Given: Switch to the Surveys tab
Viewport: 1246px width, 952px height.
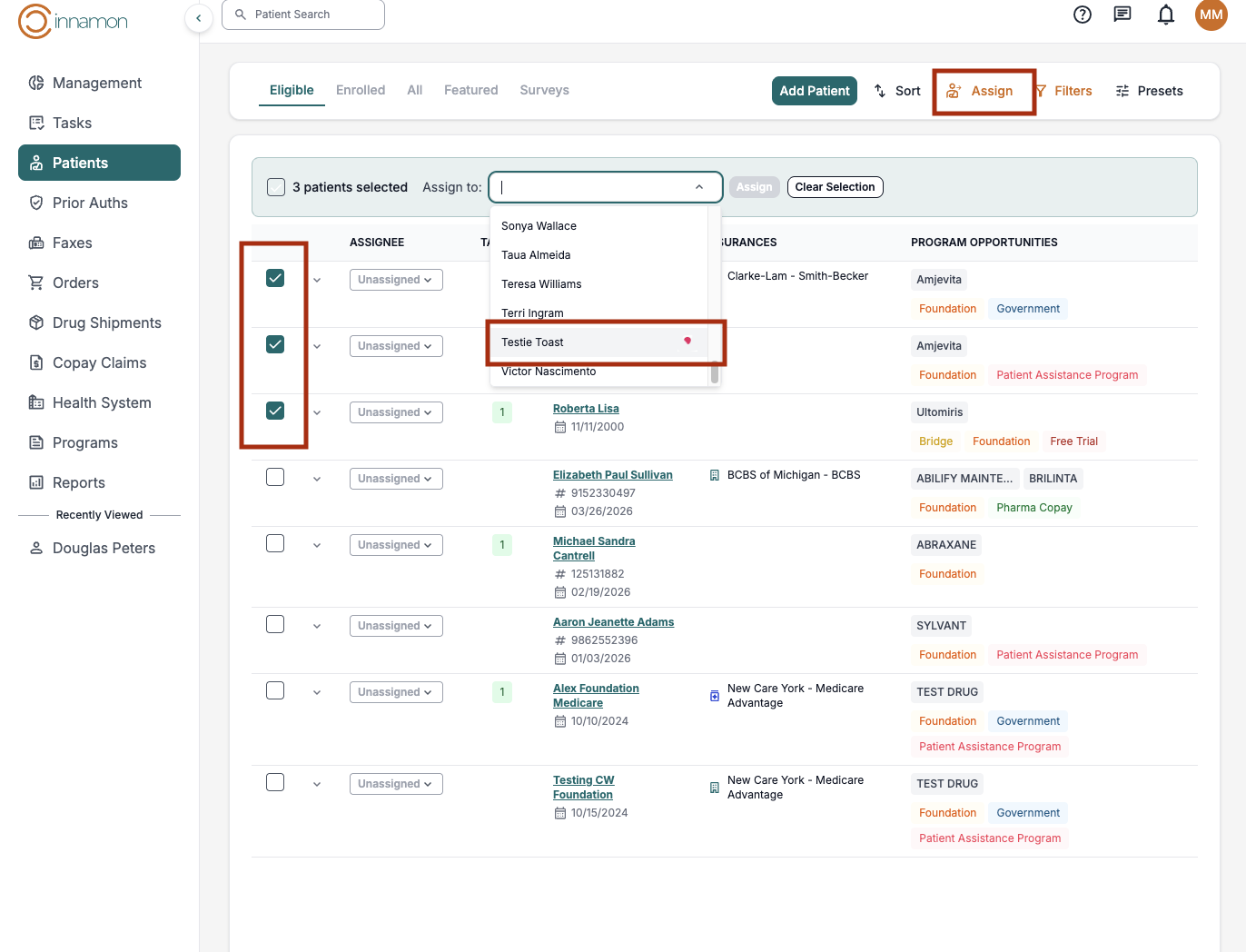Looking at the screenshot, I should coord(545,90).
